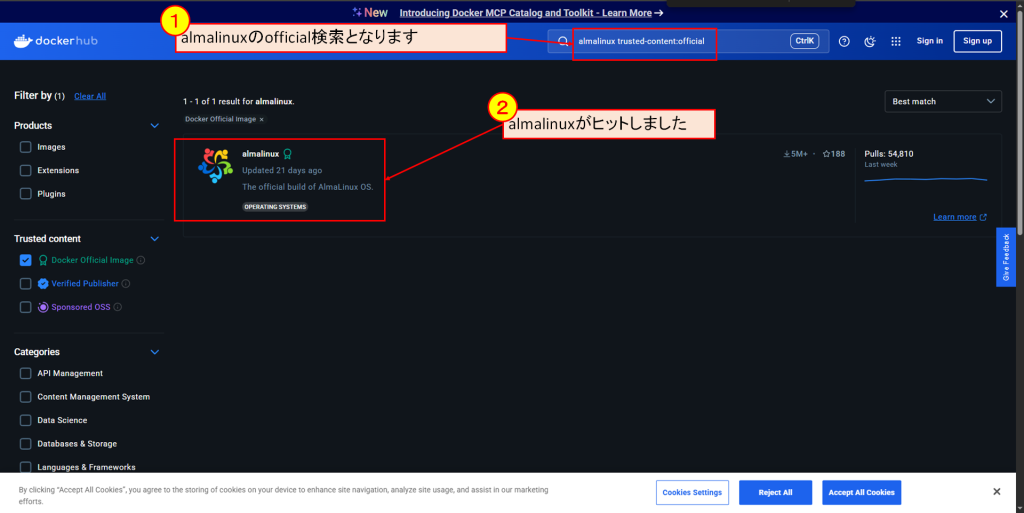The image size is (1024, 513).
Task: Open the apps grid icon
Action: [x=896, y=41]
